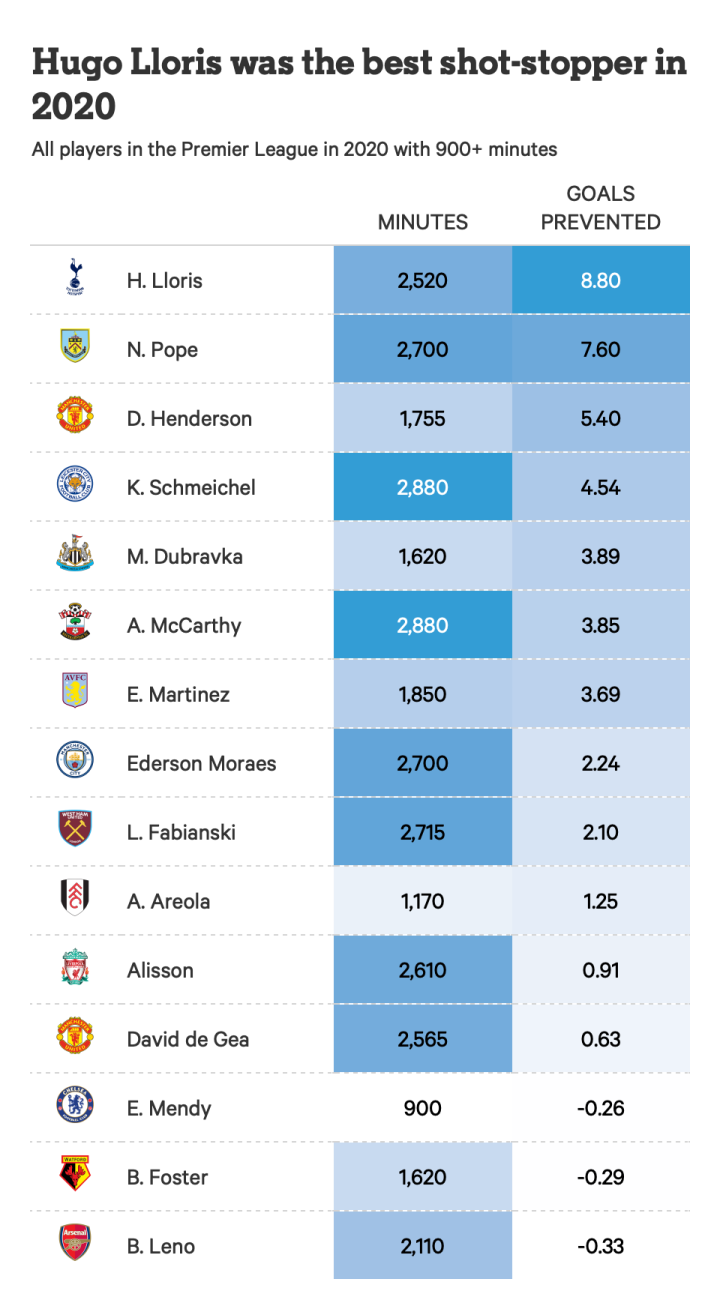Click the Arsenal crest beside B. Leno
Viewport: 720px width, 1312px height.
[x=75, y=1243]
